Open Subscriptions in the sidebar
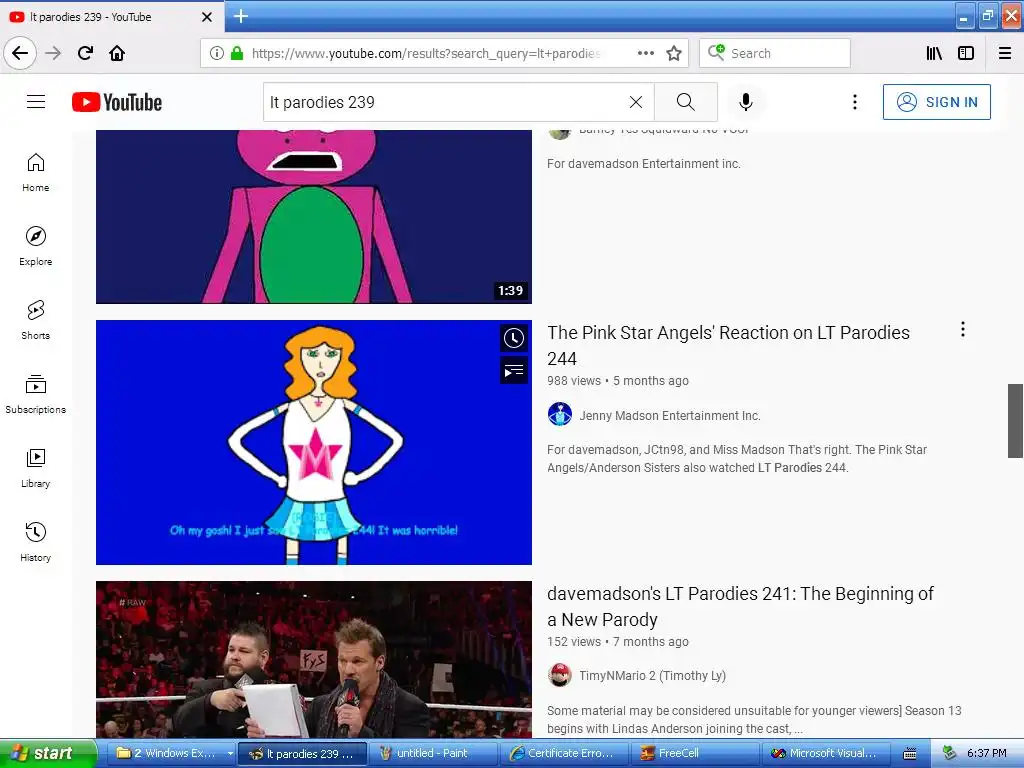 coord(35,394)
